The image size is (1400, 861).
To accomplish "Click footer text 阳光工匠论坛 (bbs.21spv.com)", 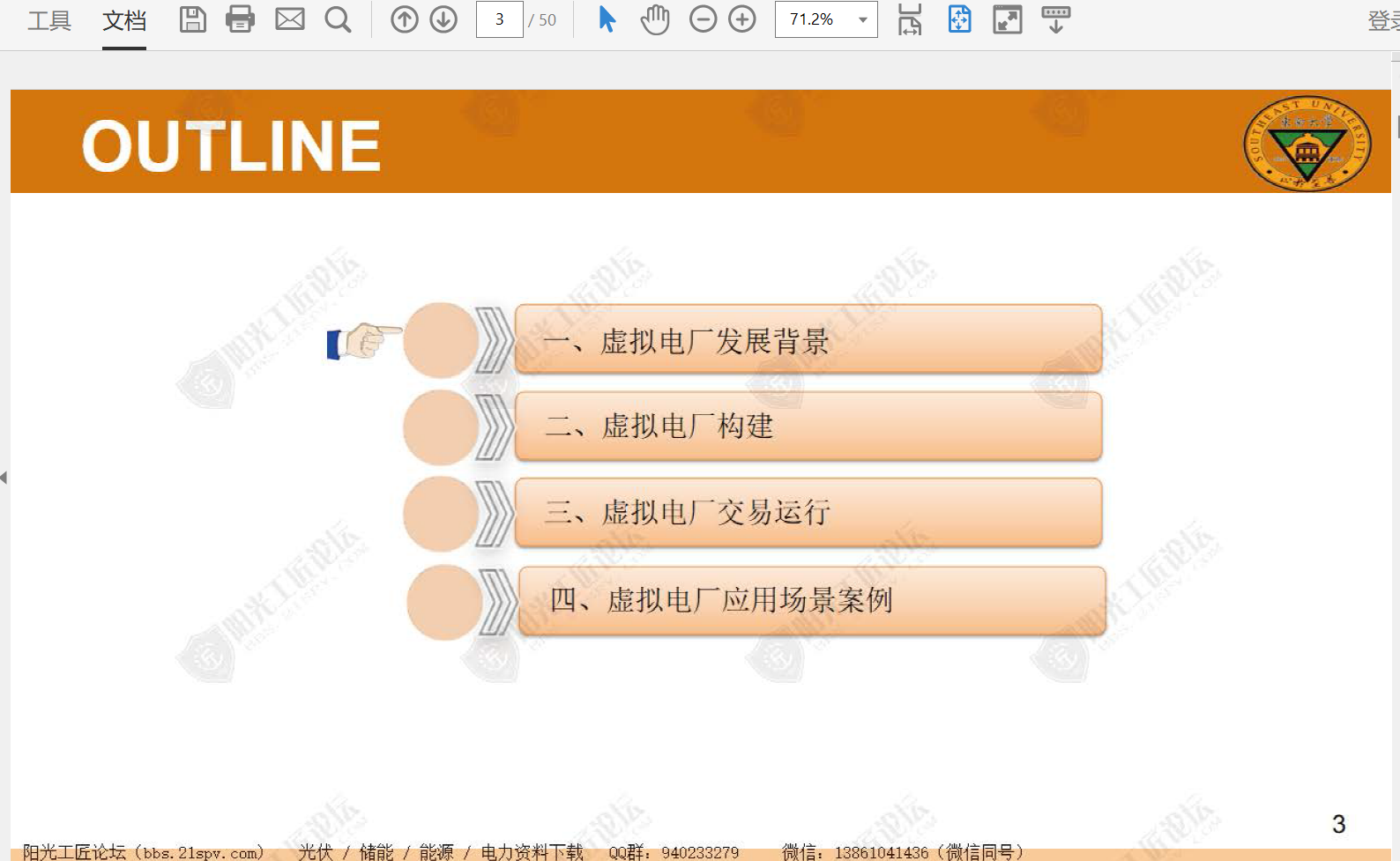I will point(143,852).
